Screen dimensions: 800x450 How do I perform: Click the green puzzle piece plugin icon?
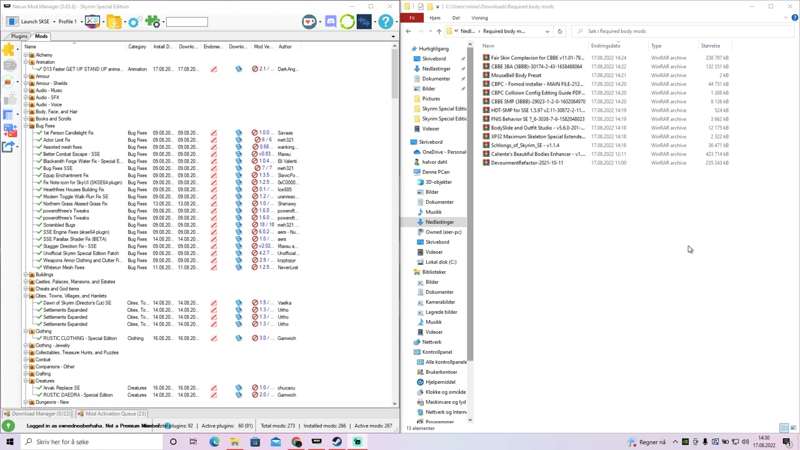152,21
